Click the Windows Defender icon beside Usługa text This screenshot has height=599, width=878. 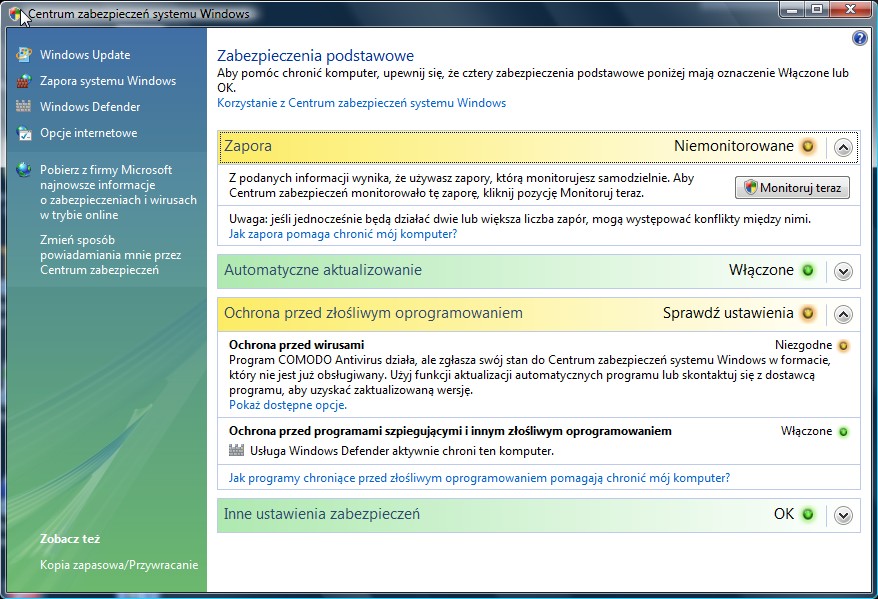click(x=236, y=450)
